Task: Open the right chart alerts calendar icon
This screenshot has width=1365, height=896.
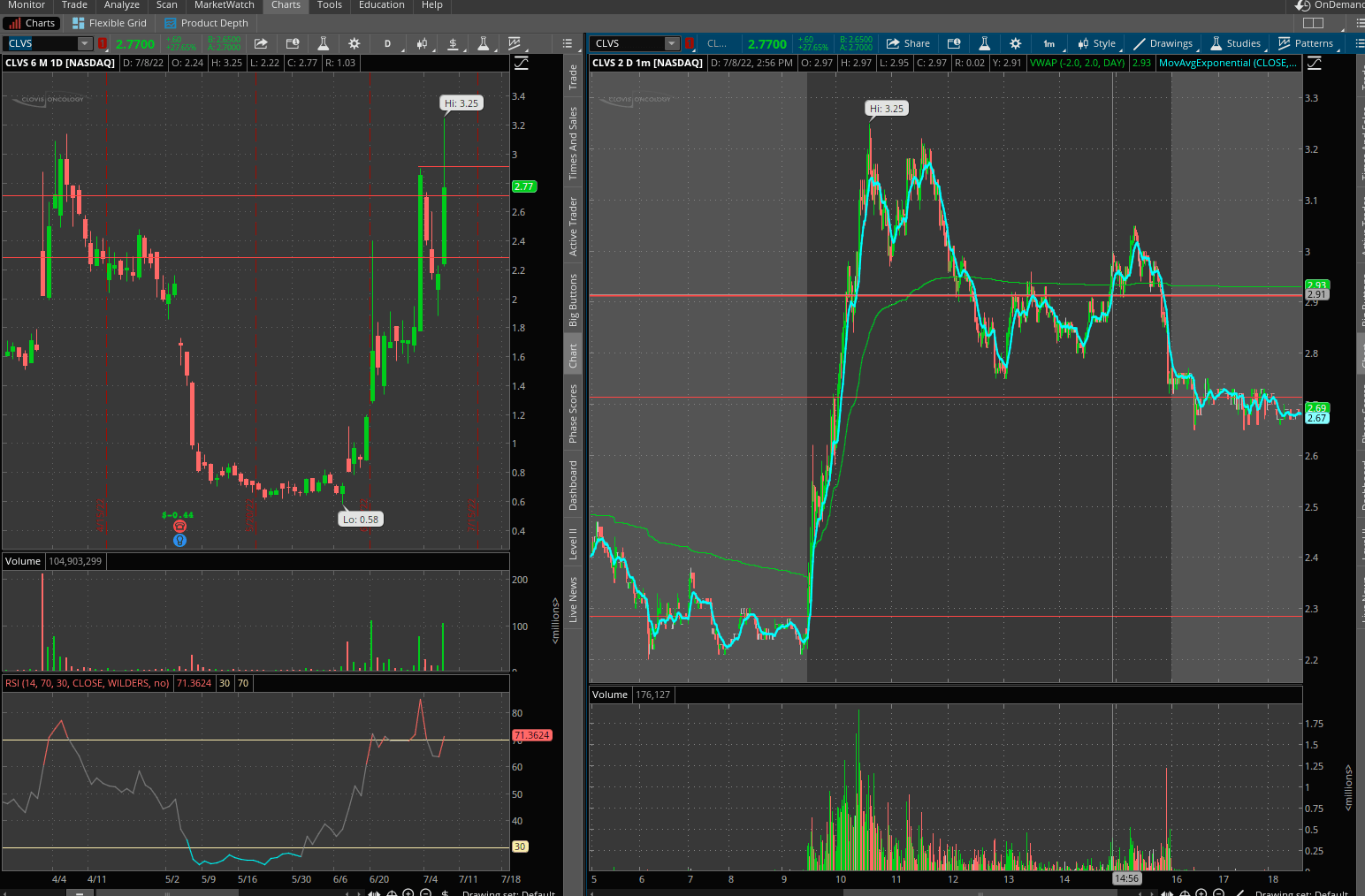Action: 954,43
